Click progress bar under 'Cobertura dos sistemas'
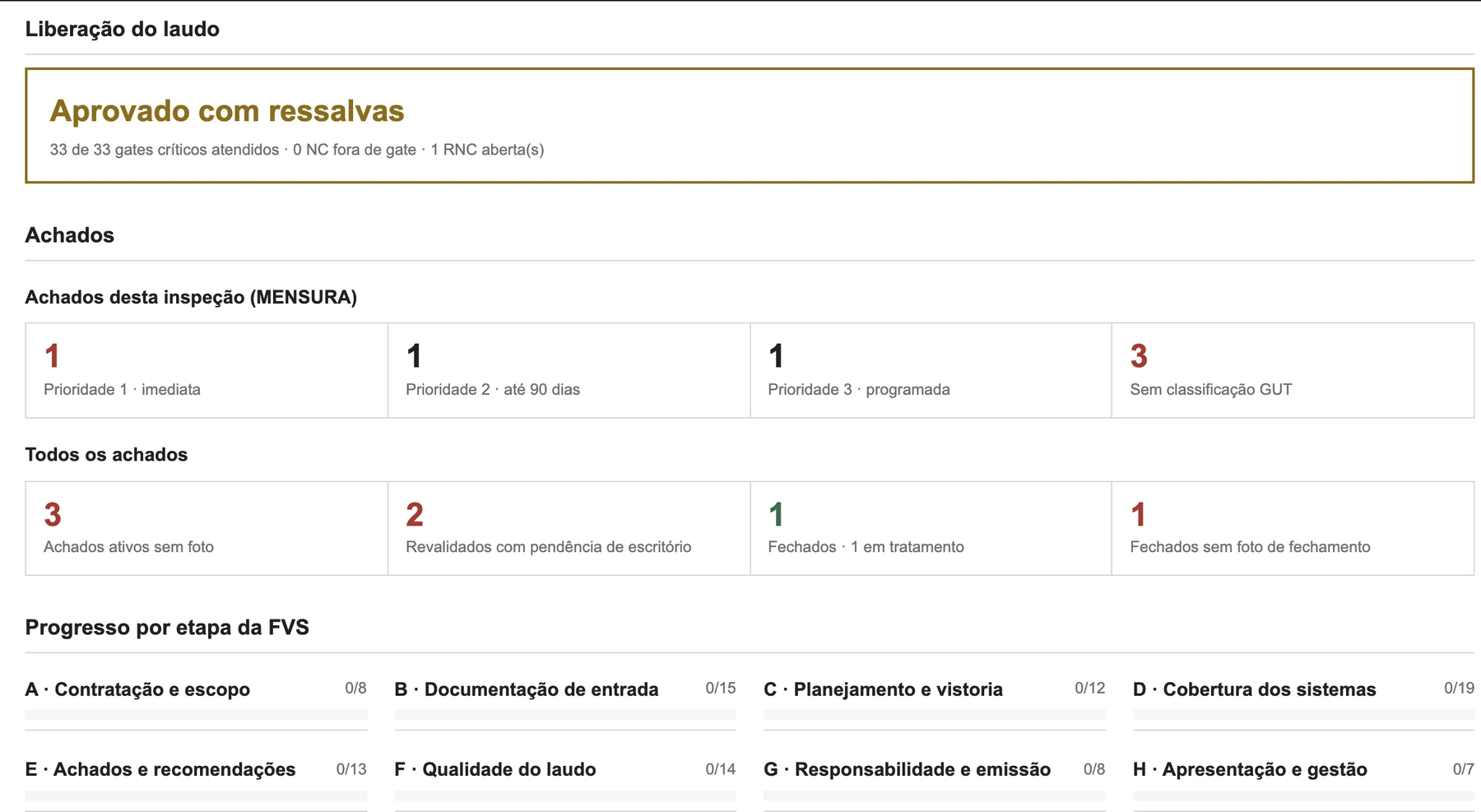This screenshot has height=812, width=1481. pyautogui.click(x=1303, y=715)
